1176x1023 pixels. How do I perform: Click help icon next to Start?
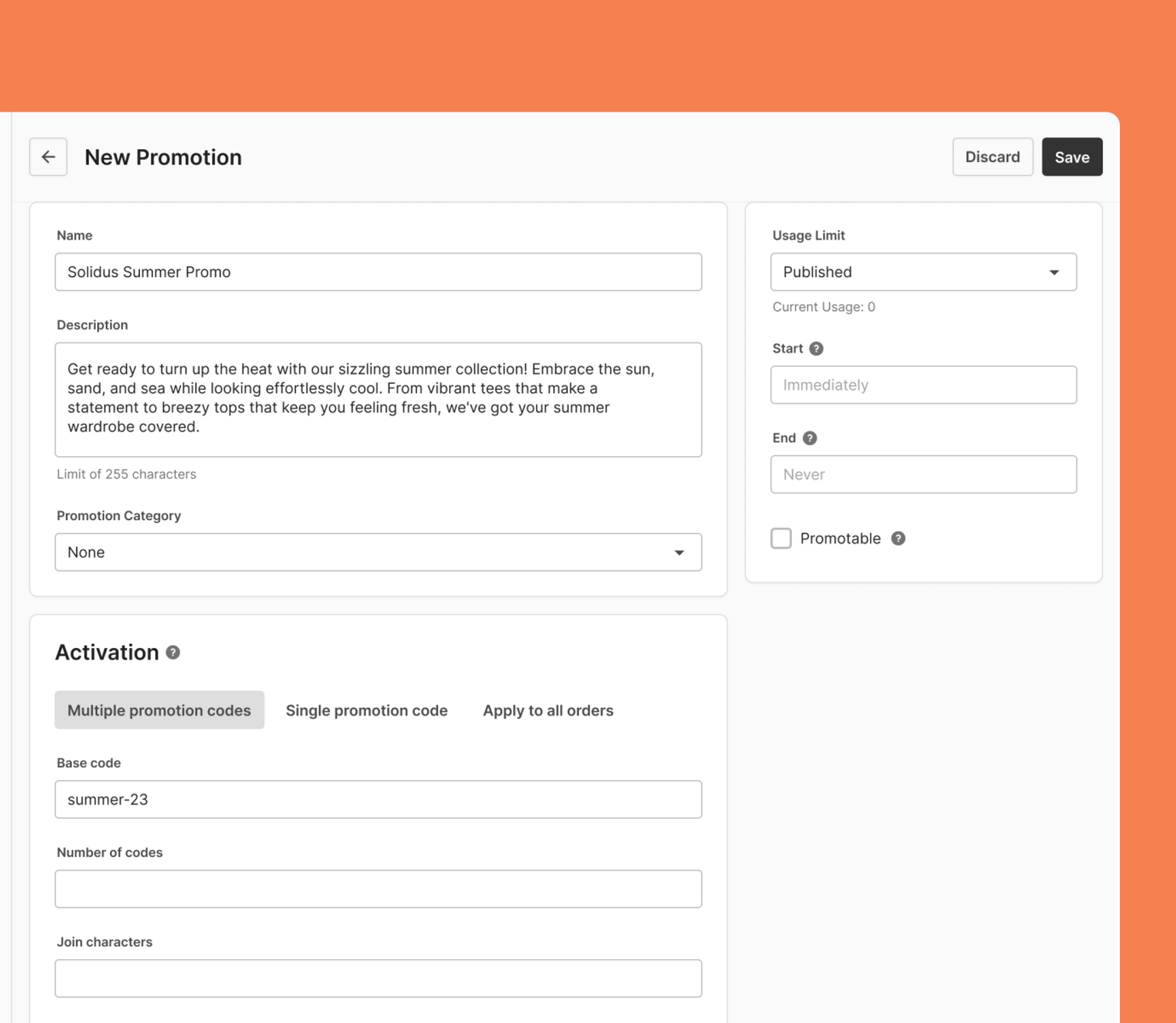[816, 348]
